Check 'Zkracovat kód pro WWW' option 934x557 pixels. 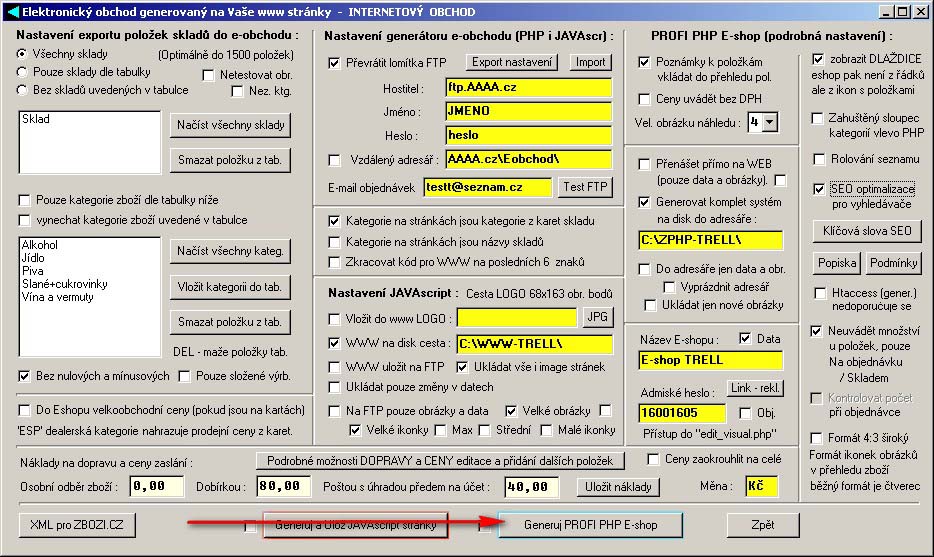pyautogui.click(x=334, y=263)
